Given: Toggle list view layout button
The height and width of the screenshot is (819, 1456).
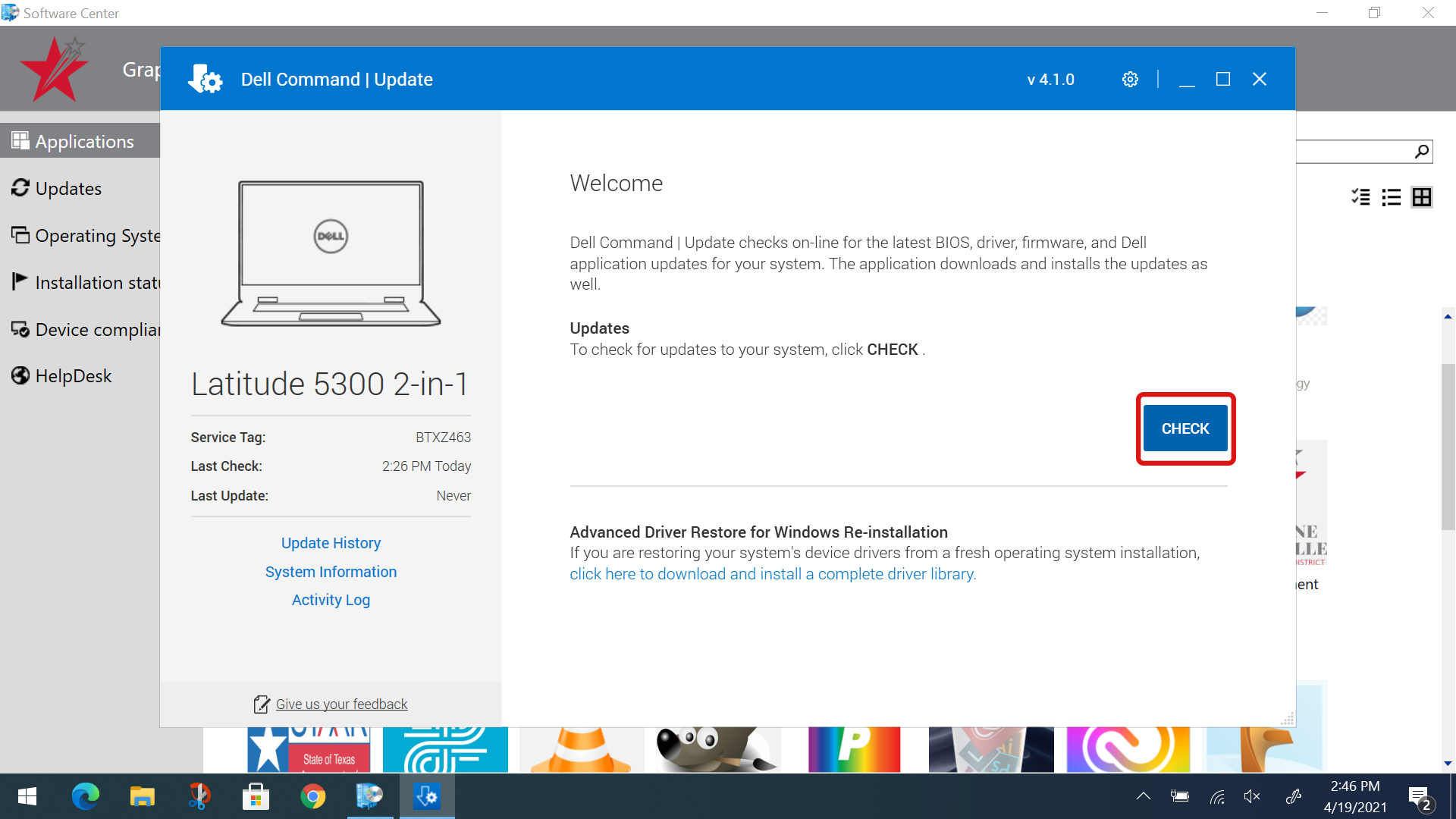Looking at the screenshot, I should click(1390, 197).
